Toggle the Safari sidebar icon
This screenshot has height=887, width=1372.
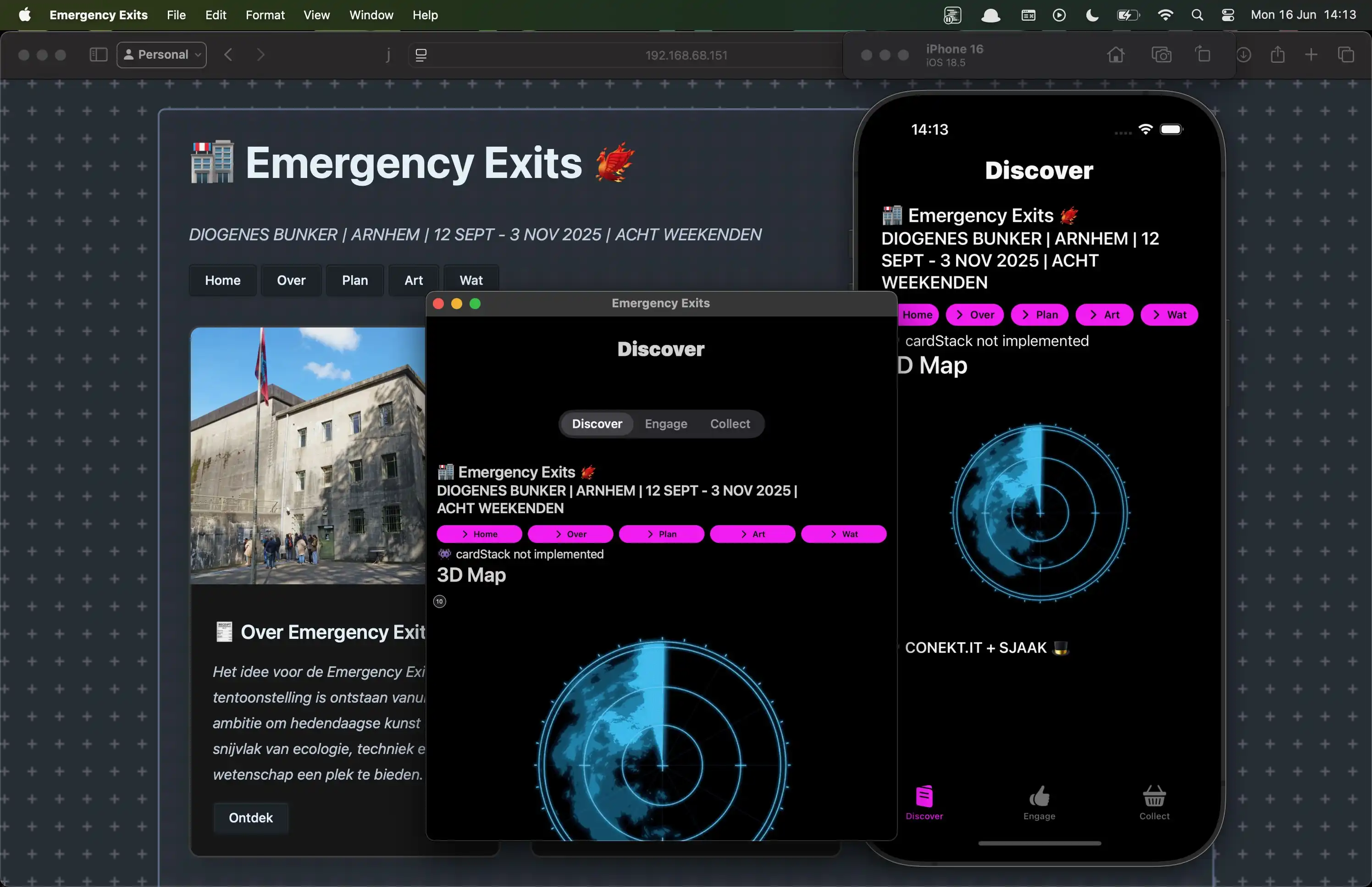click(99, 55)
